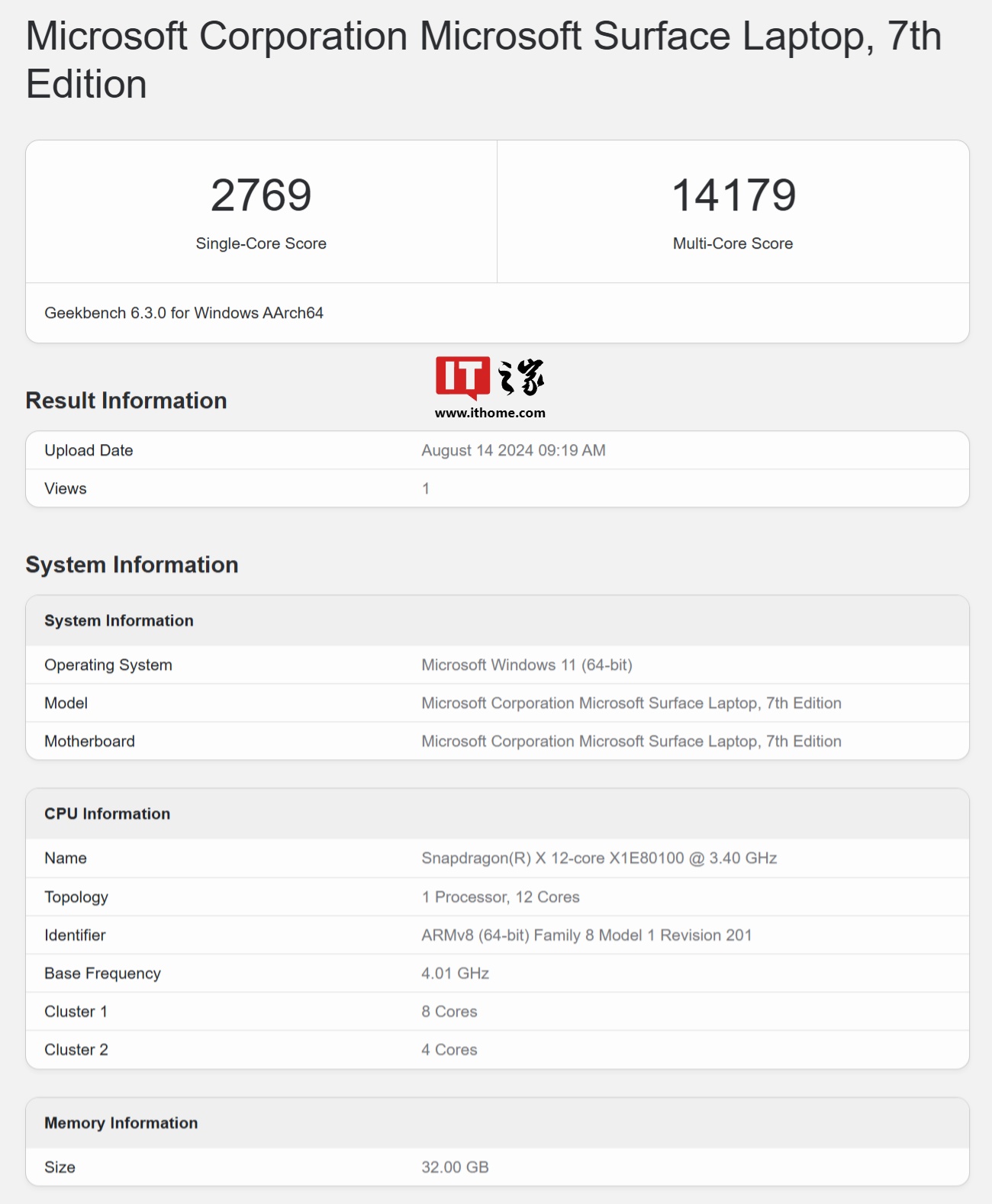Click the Model row value text

coord(631,703)
